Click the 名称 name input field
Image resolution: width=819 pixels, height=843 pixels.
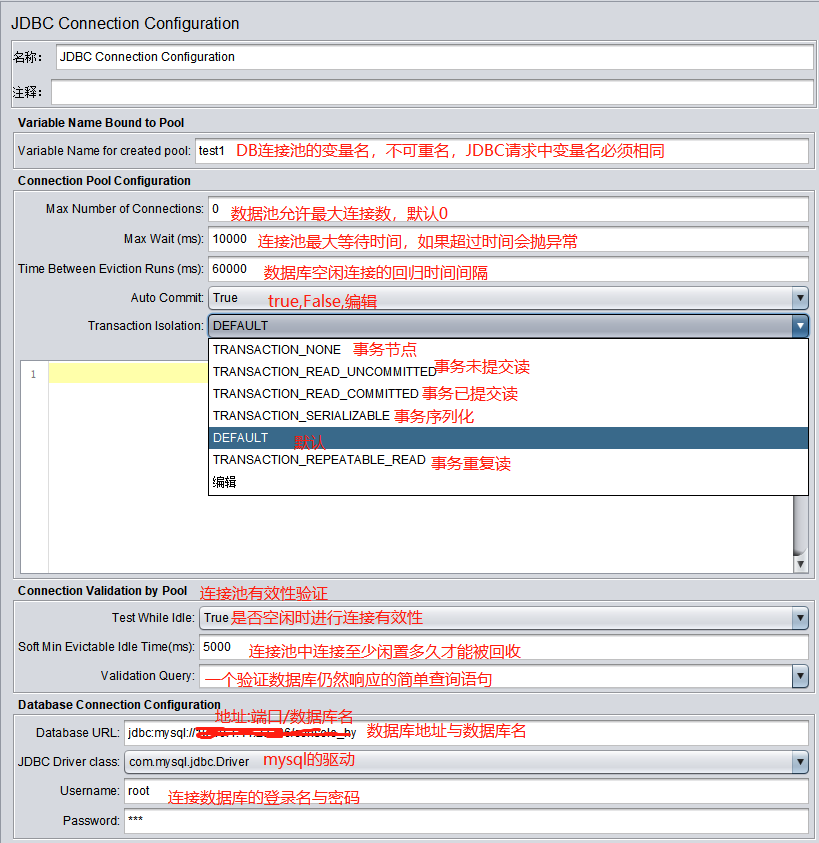434,57
